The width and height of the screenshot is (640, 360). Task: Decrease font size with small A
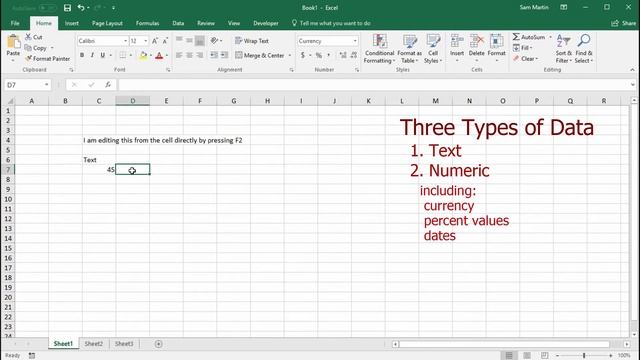(x=165, y=41)
